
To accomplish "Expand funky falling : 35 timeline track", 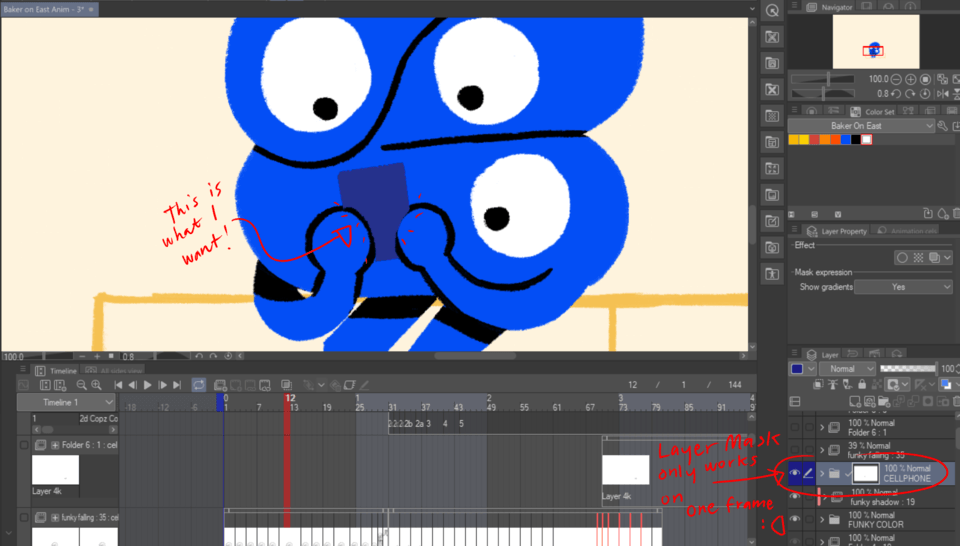I will (55, 518).
